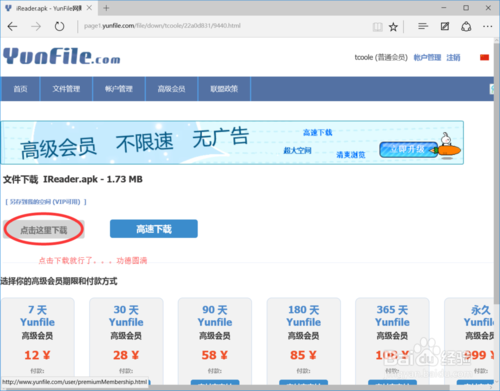This screenshot has height=391, width=500.
Task: Select the 365 天 membership card
Action: (392, 340)
